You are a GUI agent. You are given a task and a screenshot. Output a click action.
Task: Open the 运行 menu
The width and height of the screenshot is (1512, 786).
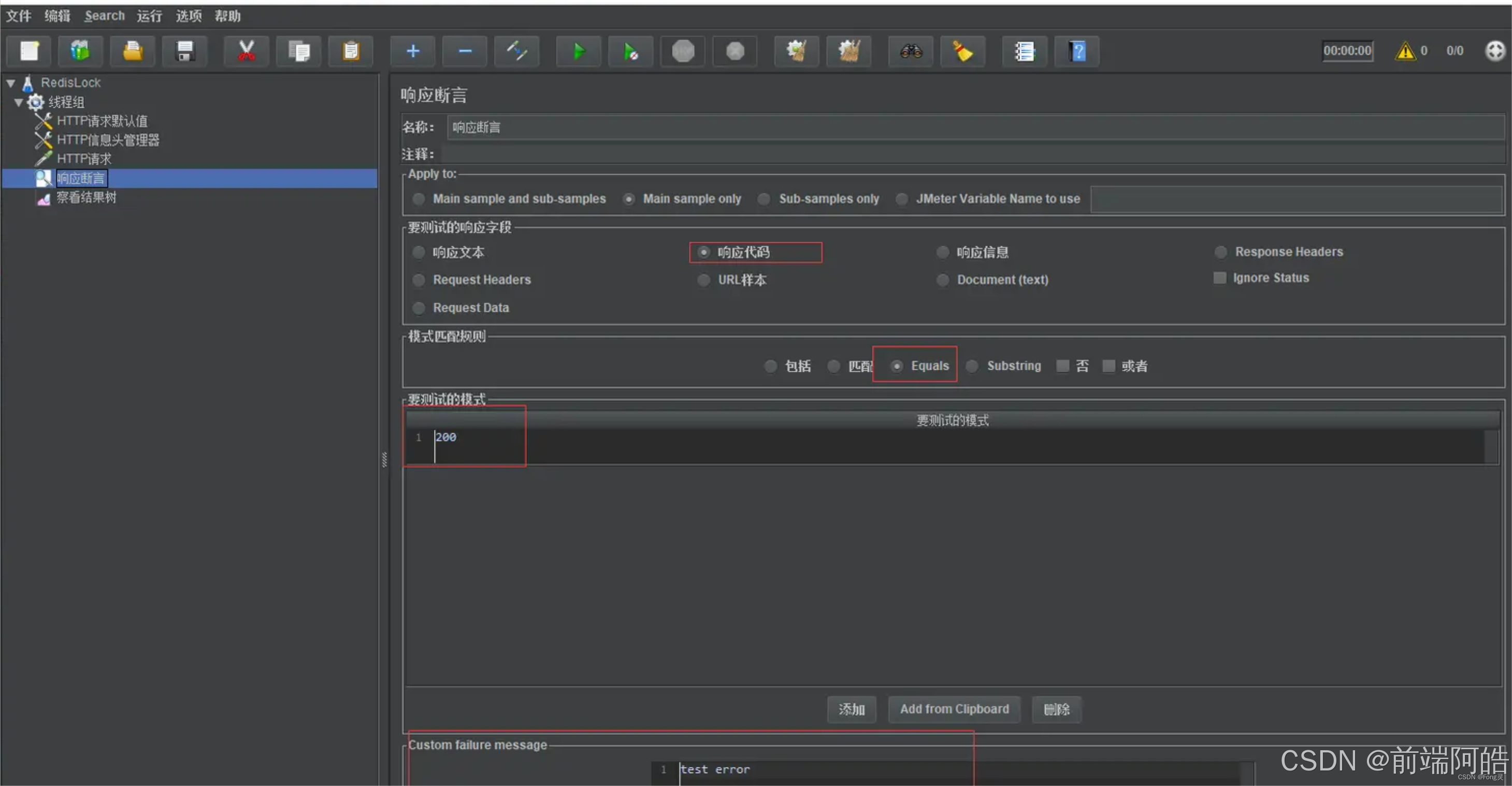click(149, 16)
